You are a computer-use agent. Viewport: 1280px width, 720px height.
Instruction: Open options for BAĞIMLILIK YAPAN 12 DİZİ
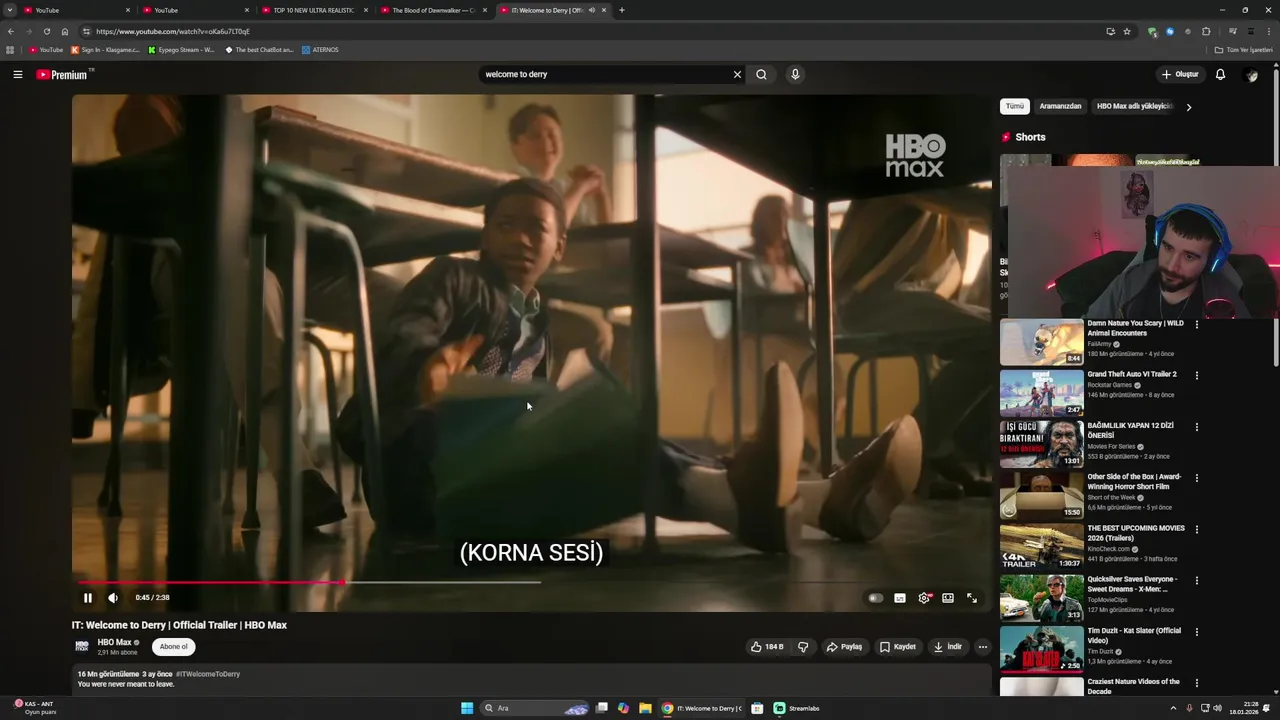pos(1196,427)
